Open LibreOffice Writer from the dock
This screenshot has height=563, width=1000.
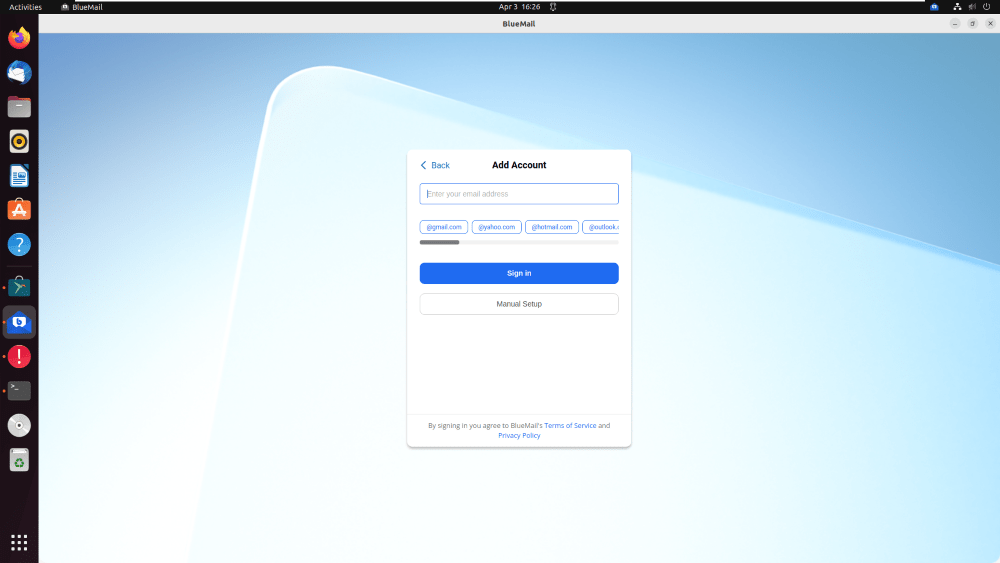(19, 176)
